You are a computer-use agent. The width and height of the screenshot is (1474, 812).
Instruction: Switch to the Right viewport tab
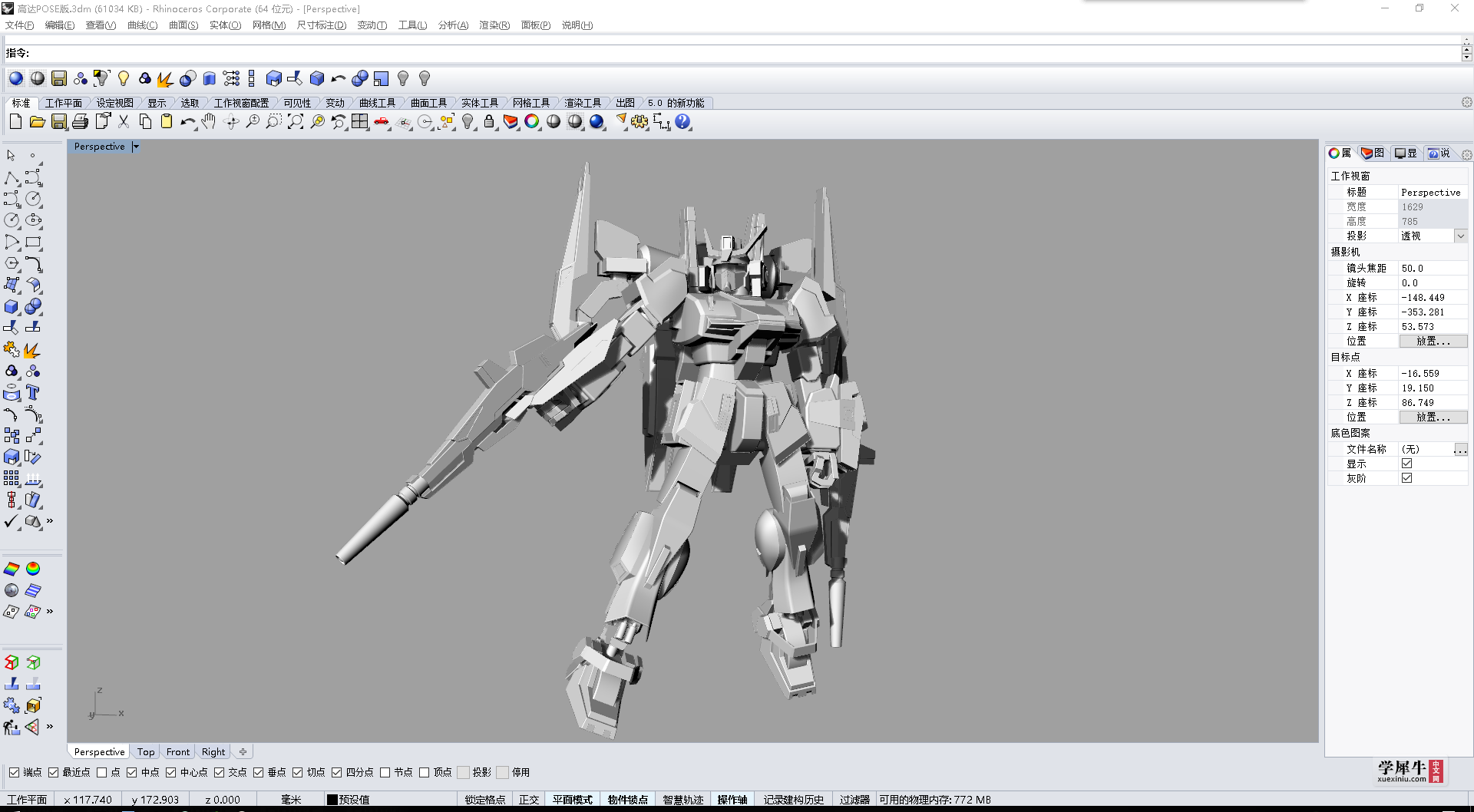click(213, 752)
